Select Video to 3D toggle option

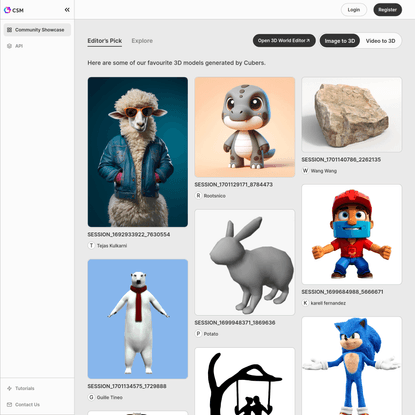(380, 41)
